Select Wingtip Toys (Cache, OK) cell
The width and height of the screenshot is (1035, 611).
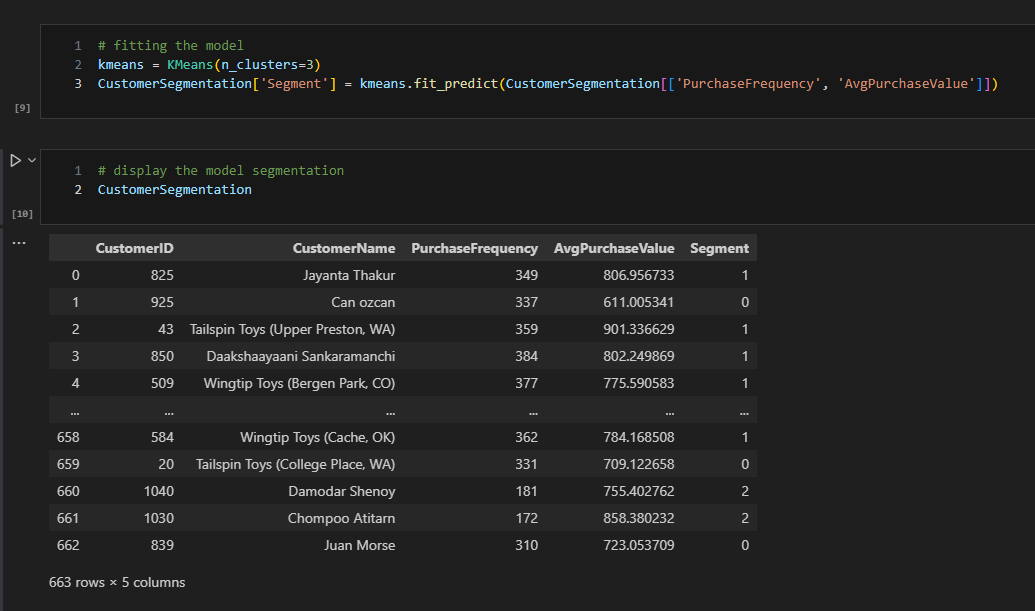[317, 437]
